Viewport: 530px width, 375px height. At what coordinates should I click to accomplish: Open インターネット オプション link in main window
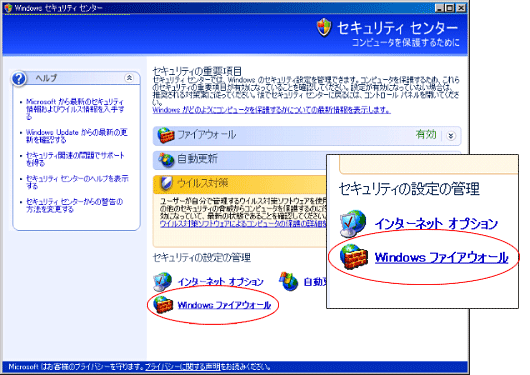[x=221, y=282]
